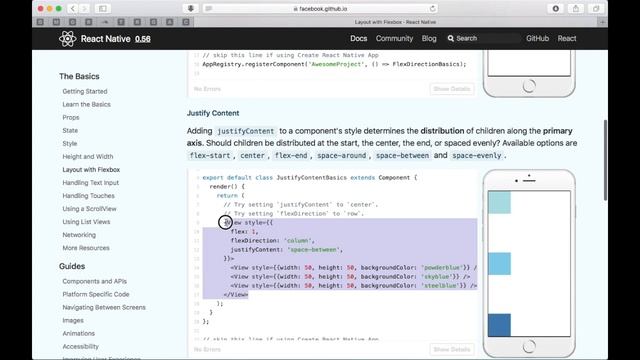Image resolution: width=640 pixels, height=360 pixels.
Task: Click the 0.56 version link
Action: pyautogui.click(x=143, y=39)
